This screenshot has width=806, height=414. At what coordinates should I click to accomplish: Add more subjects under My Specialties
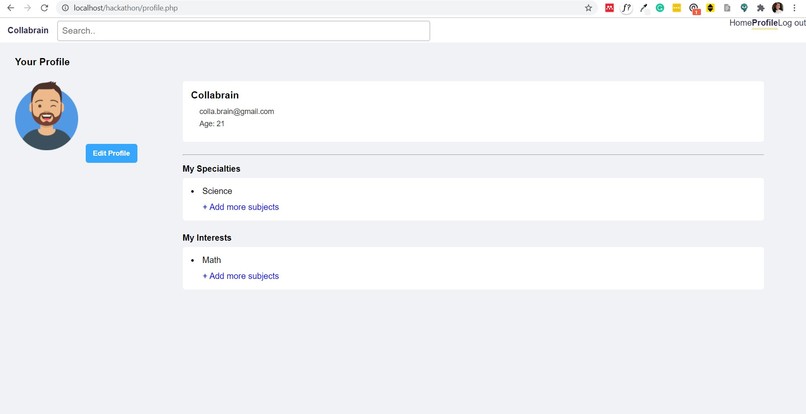[241, 207]
